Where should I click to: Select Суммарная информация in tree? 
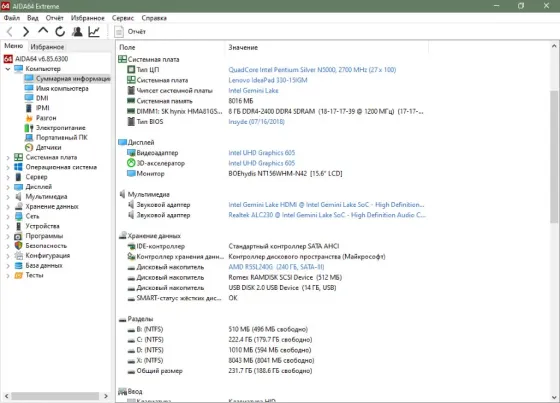tap(67, 79)
